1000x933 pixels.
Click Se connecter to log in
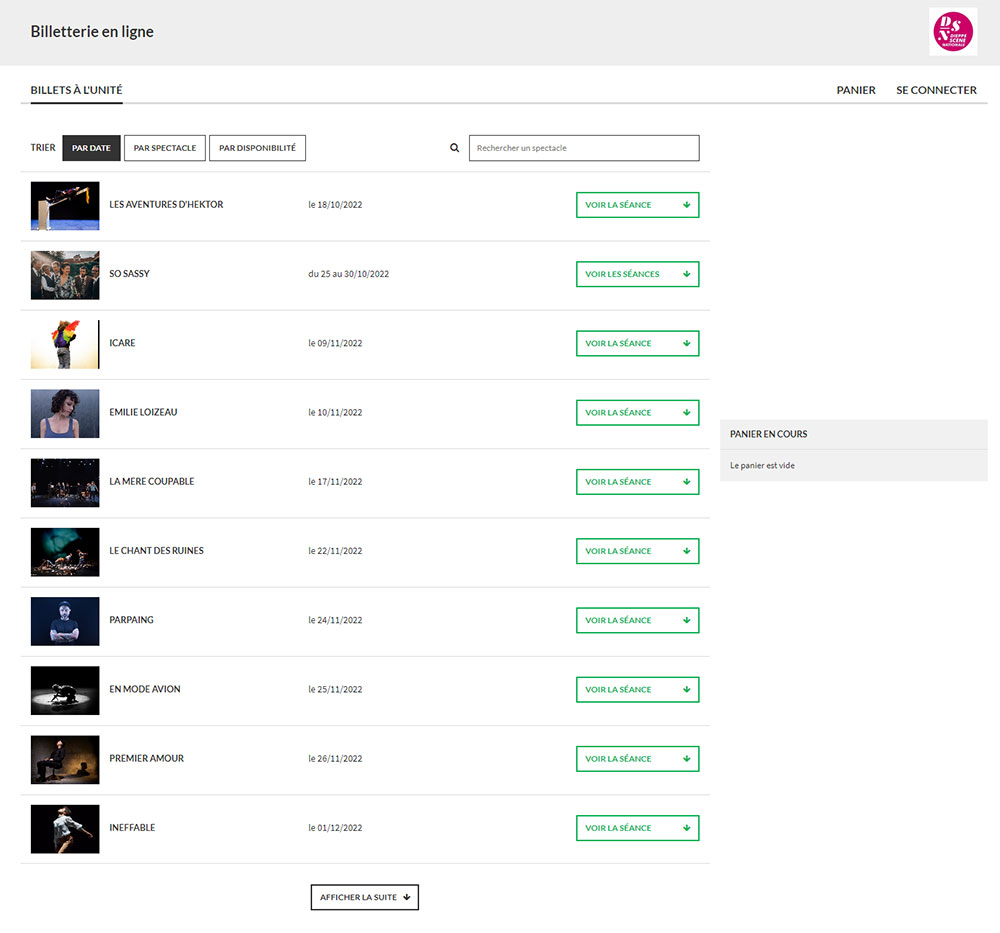tap(936, 90)
